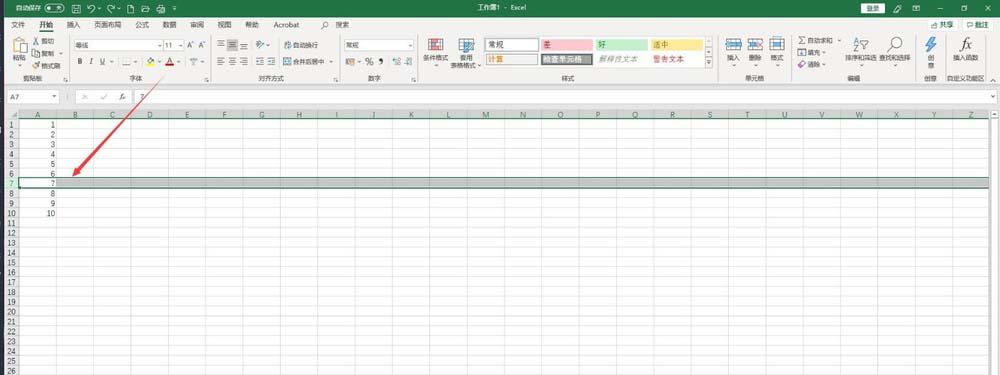The image size is (1000, 375).
Task: Toggle italic text formatting
Action: (x=91, y=61)
